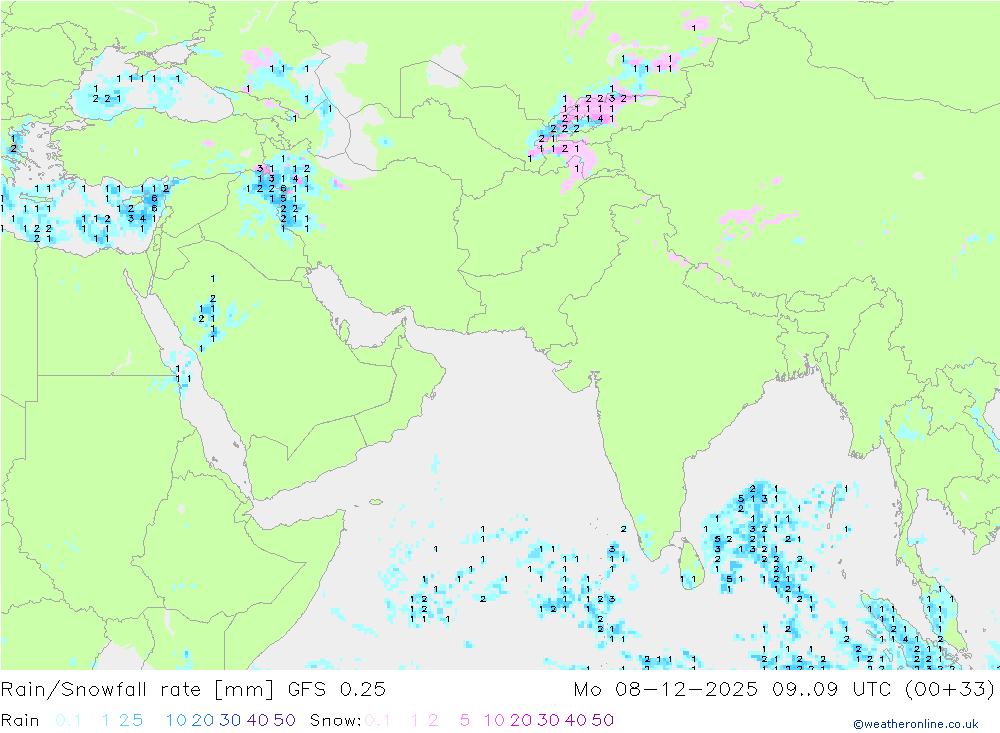Click the 'Snow:' legend label
This screenshot has width=1000, height=733.
(x=336, y=720)
